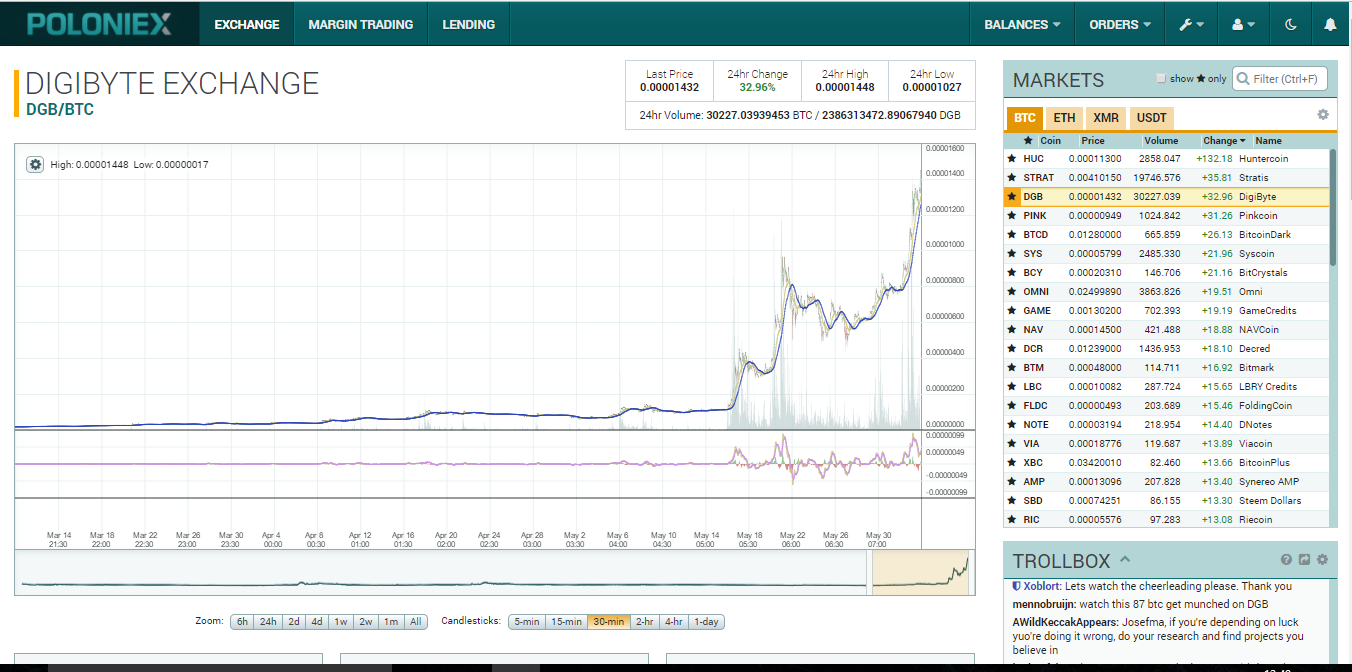This screenshot has width=1352, height=672.
Task: Set chart zoom to 24h
Action: [x=268, y=622]
